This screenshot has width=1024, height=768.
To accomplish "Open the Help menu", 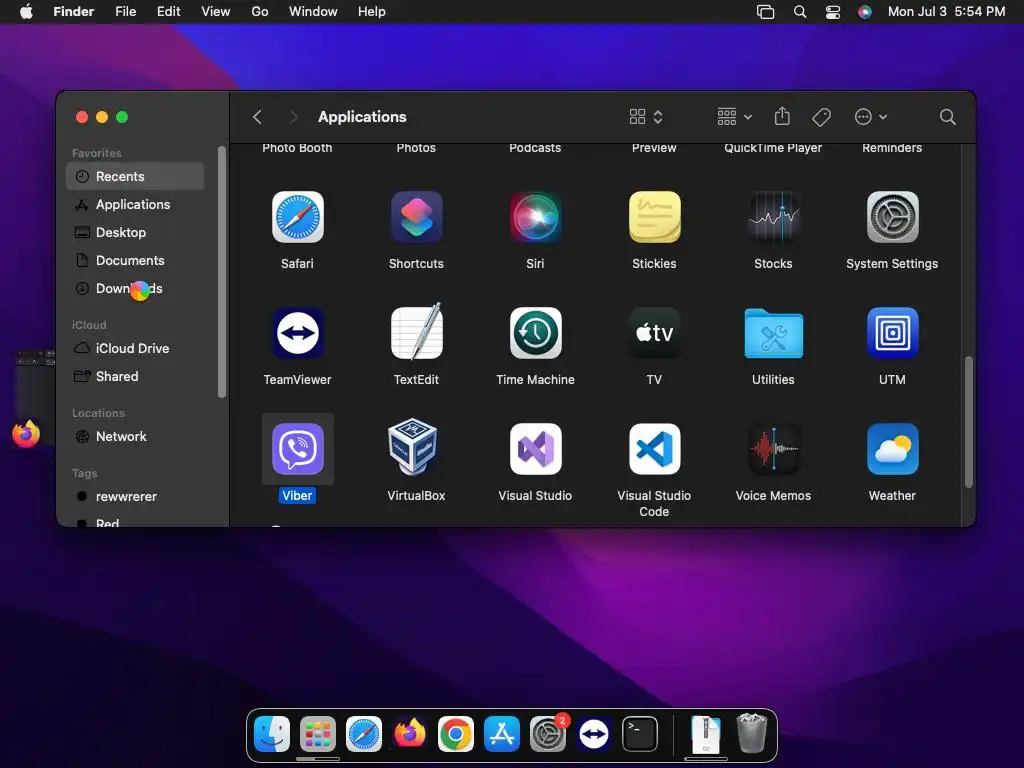I will point(372,12).
